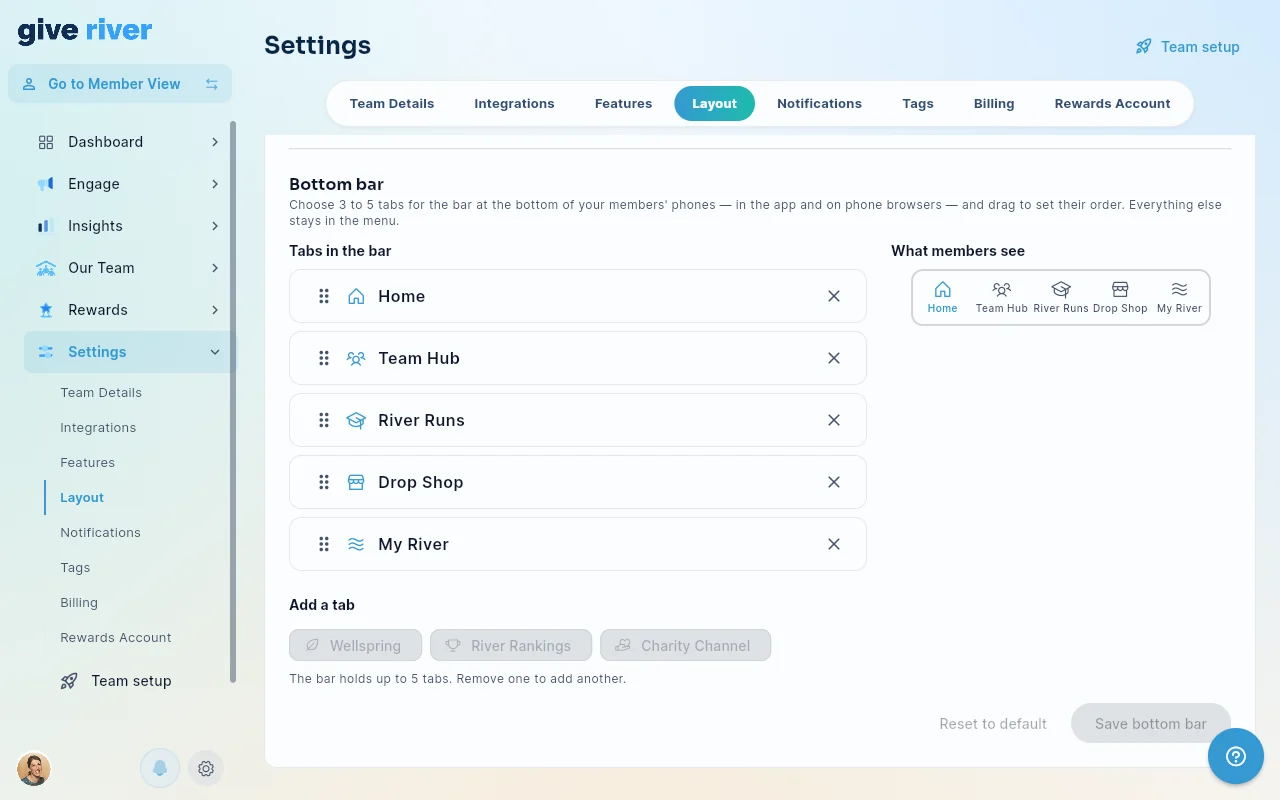Add the Wellspring tab chip
The width and height of the screenshot is (1280, 800).
(356, 645)
